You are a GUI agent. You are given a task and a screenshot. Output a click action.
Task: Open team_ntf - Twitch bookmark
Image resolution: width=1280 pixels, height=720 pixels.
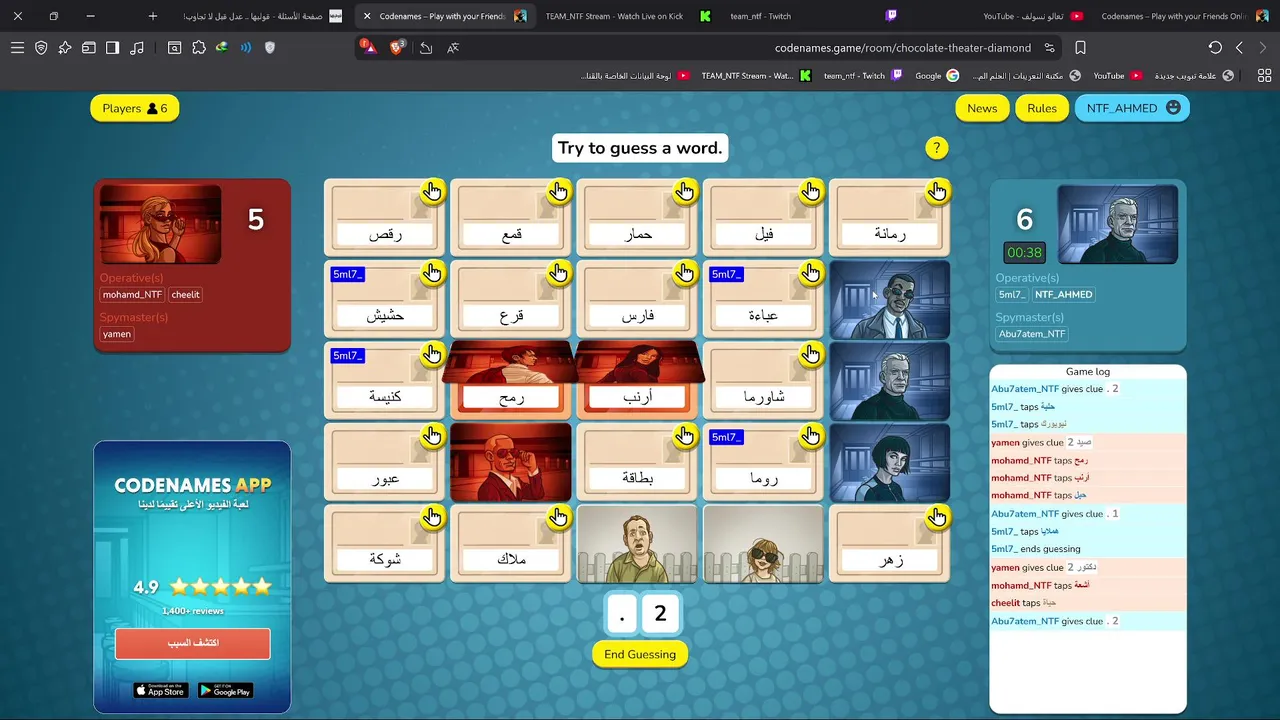(x=862, y=75)
